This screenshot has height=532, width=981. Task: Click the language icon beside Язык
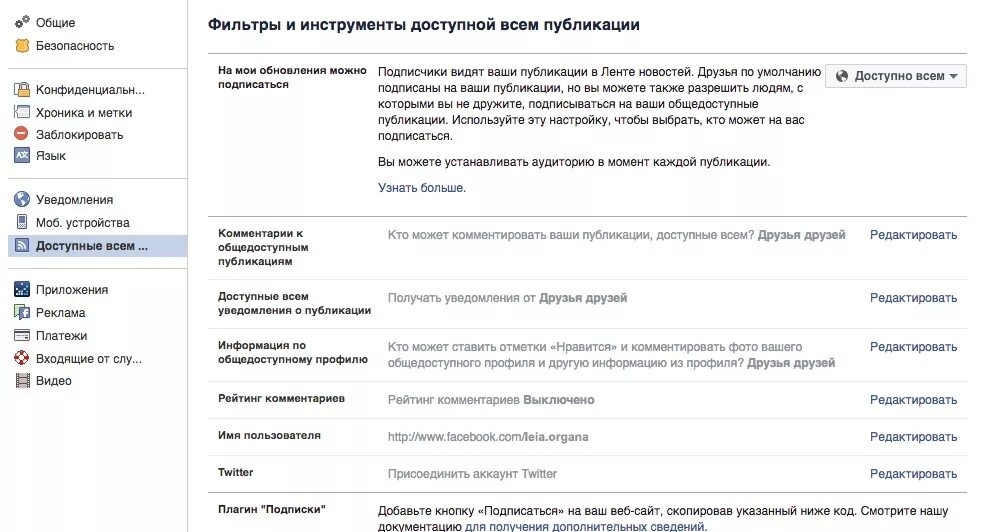click(22, 155)
